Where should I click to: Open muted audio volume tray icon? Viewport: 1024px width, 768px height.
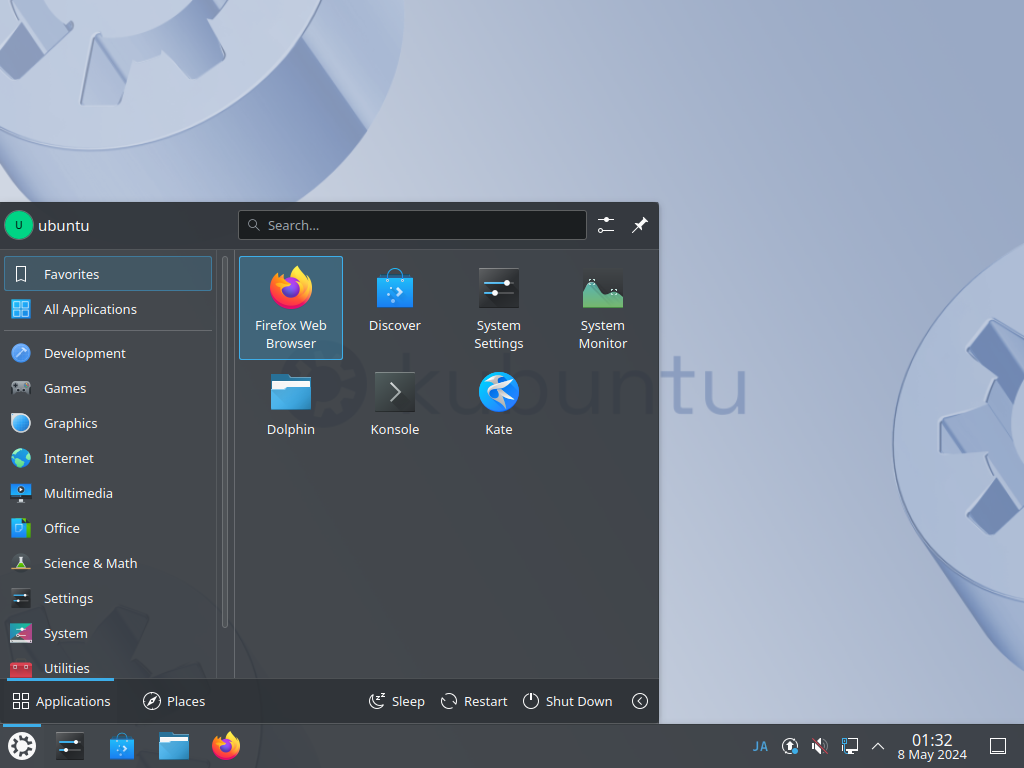tap(820, 746)
